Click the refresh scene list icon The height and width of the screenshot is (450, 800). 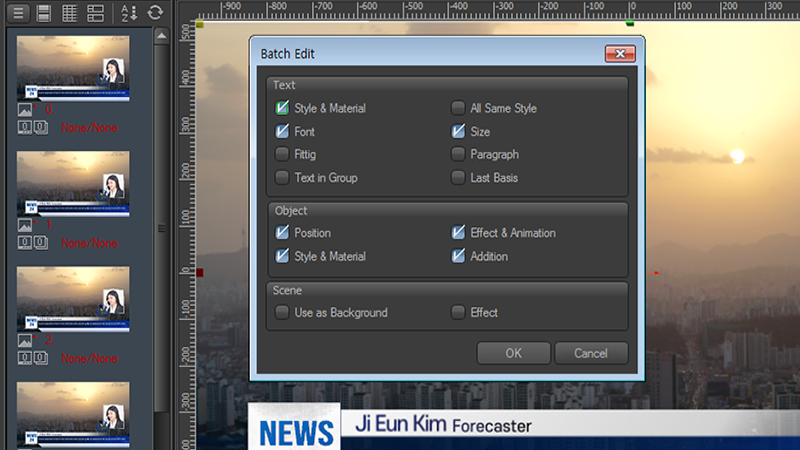(x=155, y=13)
